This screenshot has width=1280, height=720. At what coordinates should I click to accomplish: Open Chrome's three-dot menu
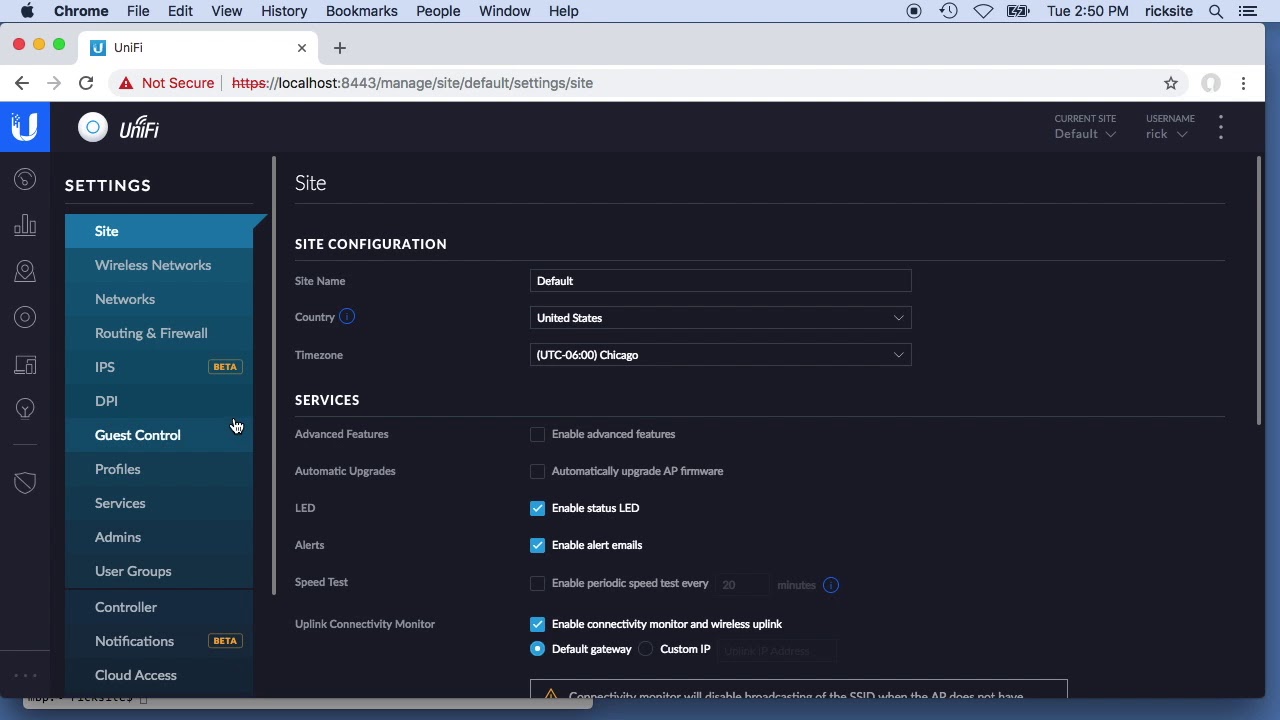(1243, 83)
